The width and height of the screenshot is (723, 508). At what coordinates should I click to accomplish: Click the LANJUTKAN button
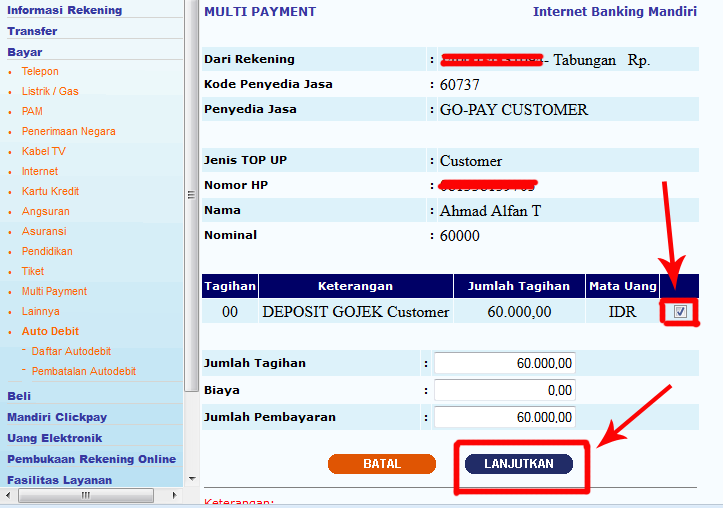(x=519, y=464)
